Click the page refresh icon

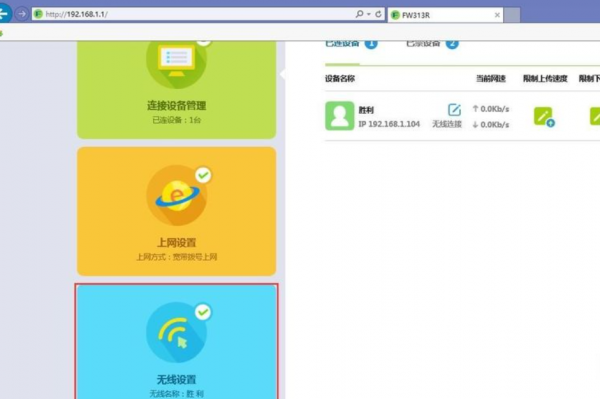[x=378, y=14]
